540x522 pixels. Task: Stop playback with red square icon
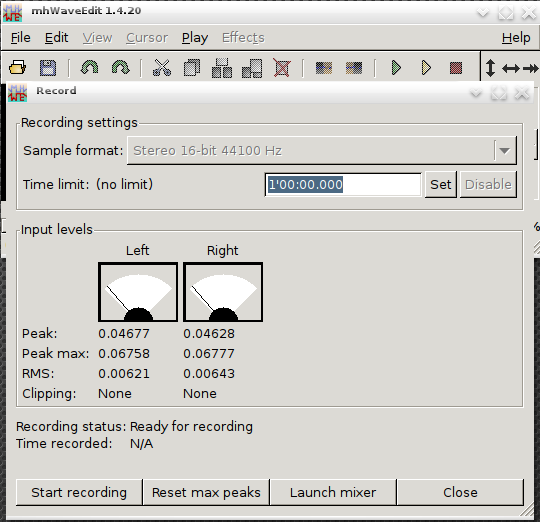[456, 68]
